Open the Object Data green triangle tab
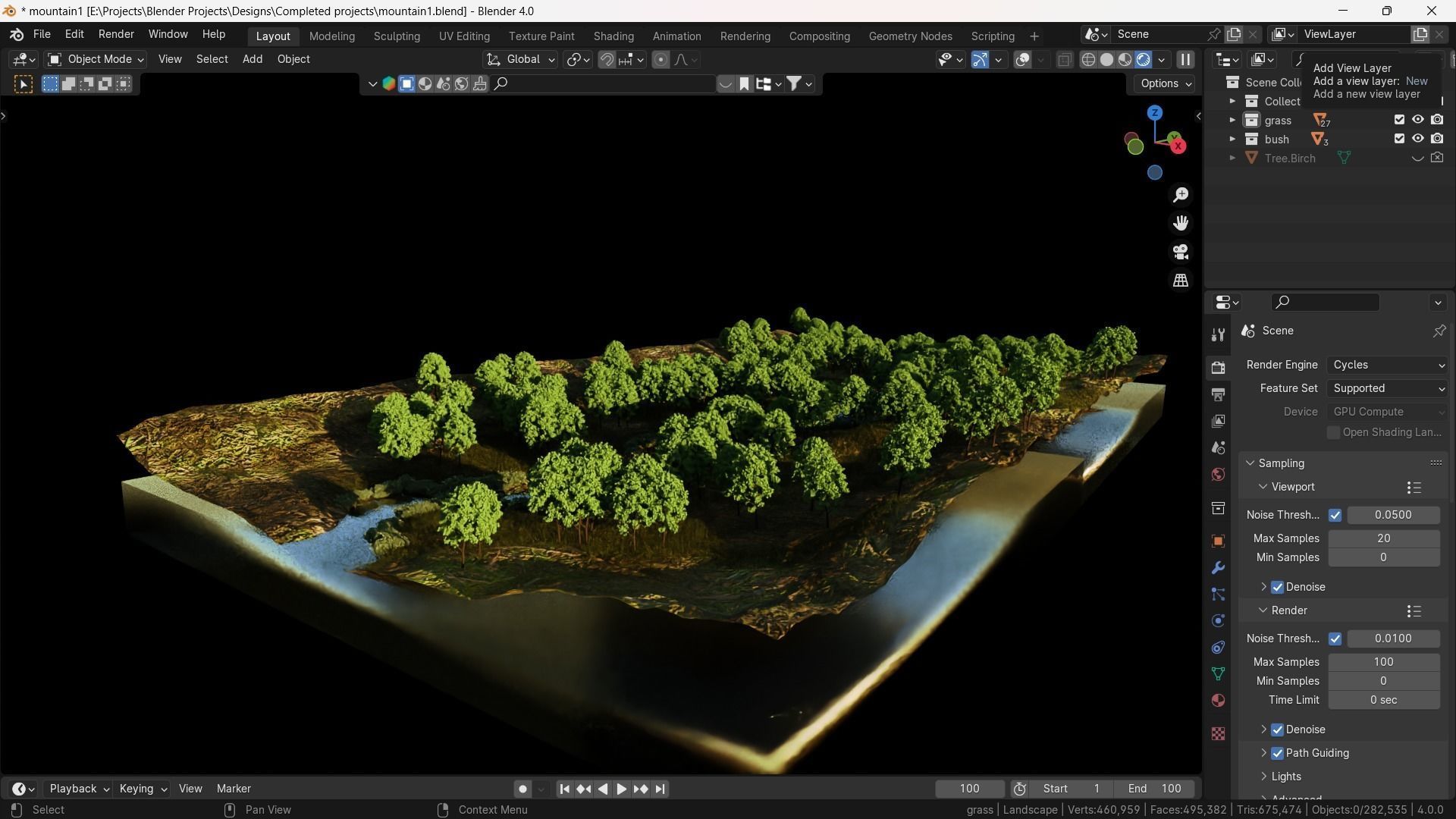This screenshot has height=819, width=1456. click(x=1218, y=673)
